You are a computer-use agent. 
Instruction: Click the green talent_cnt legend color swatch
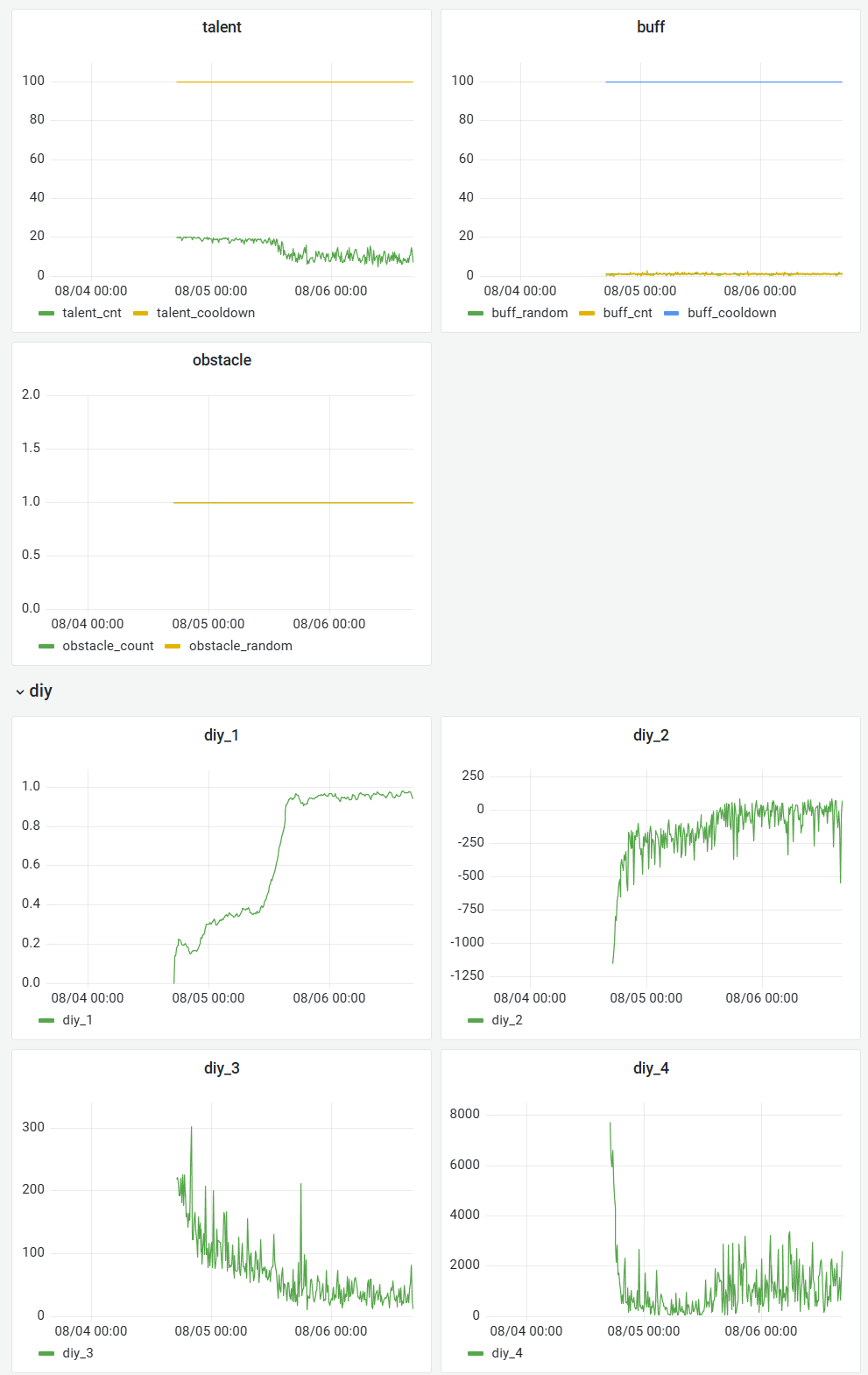[x=46, y=313]
